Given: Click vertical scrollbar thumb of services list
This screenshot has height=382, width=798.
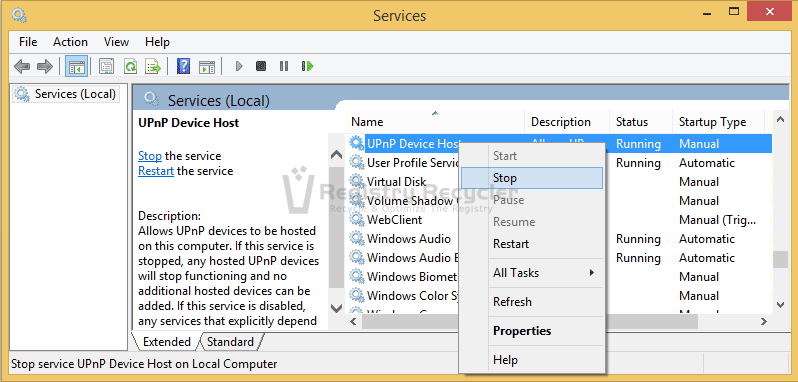Looking at the screenshot, I should click(x=780, y=259).
